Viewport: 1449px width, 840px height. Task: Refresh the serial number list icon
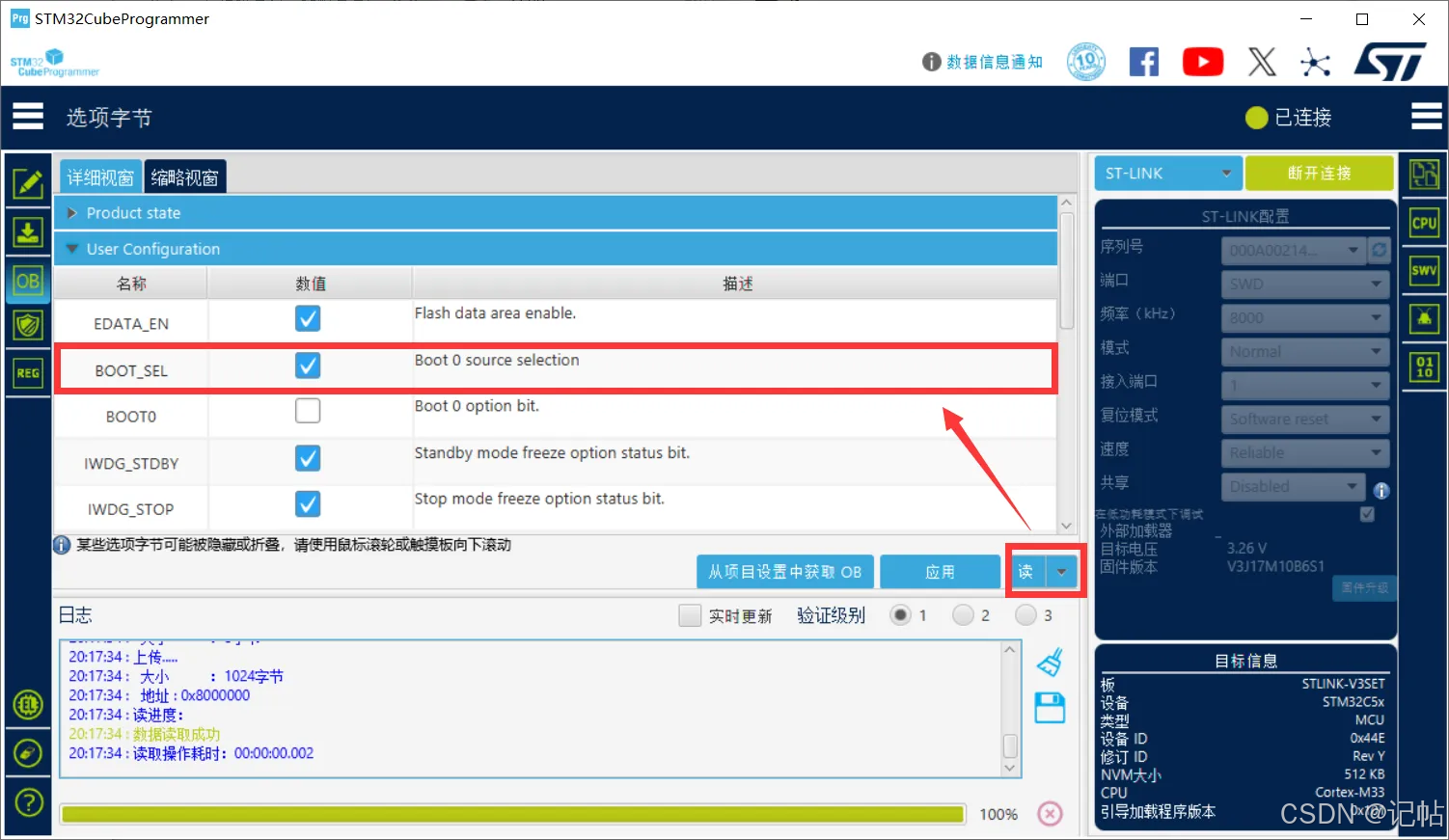click(x=1380, y=250)
